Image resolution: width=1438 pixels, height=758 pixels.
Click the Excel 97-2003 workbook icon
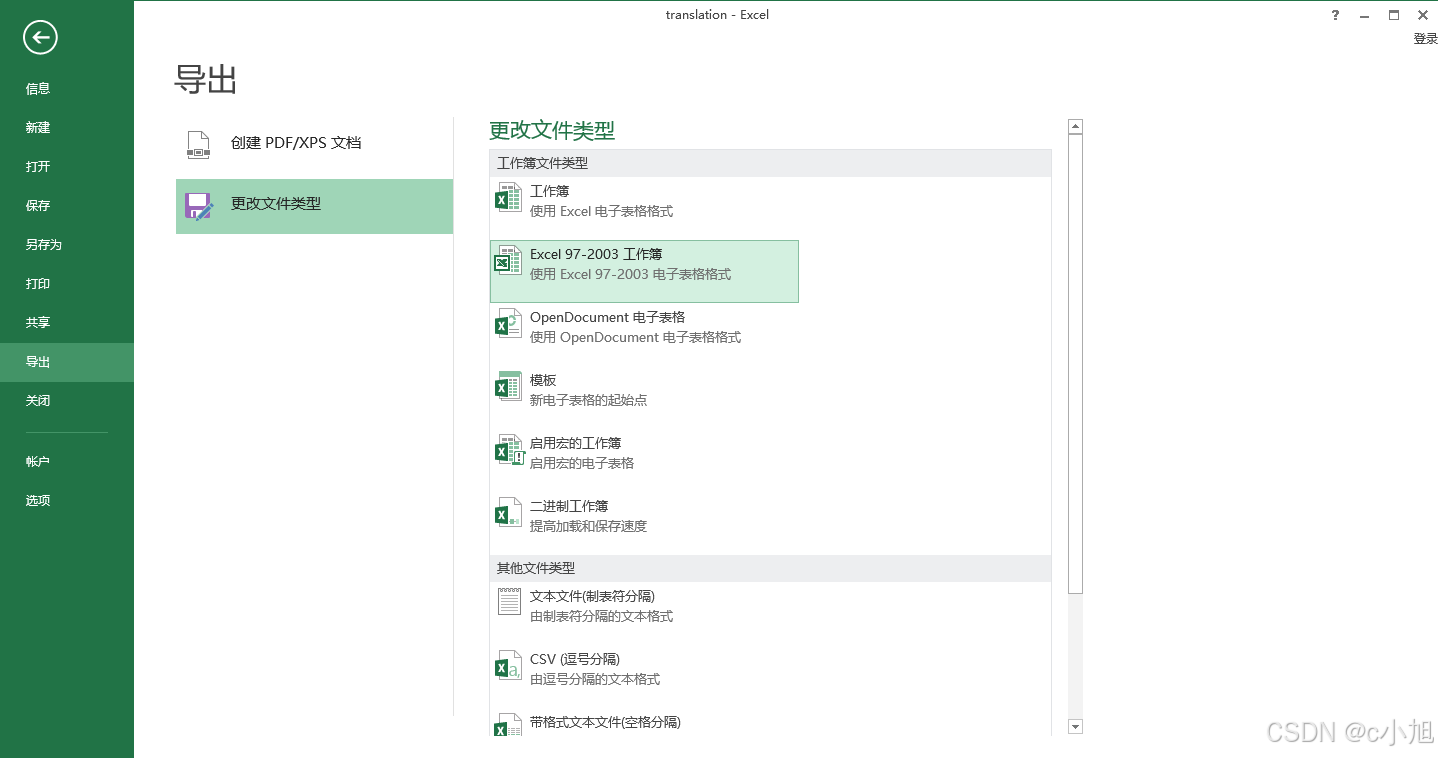coord(509,261)
